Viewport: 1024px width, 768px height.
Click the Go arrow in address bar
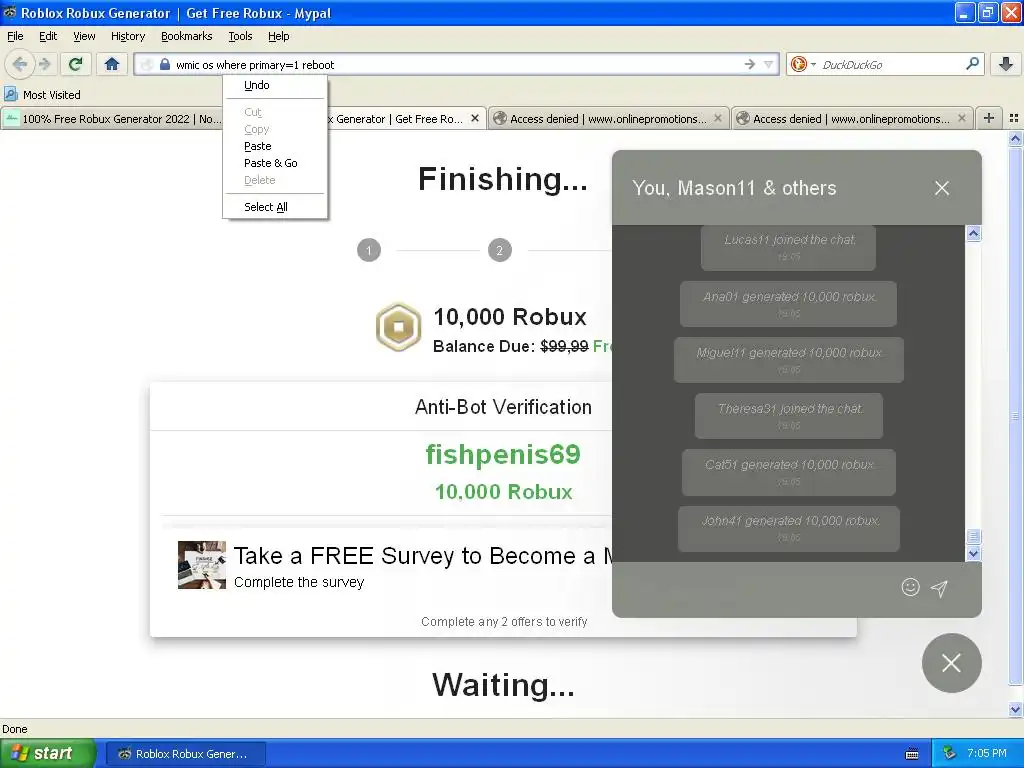click(749, 64)
